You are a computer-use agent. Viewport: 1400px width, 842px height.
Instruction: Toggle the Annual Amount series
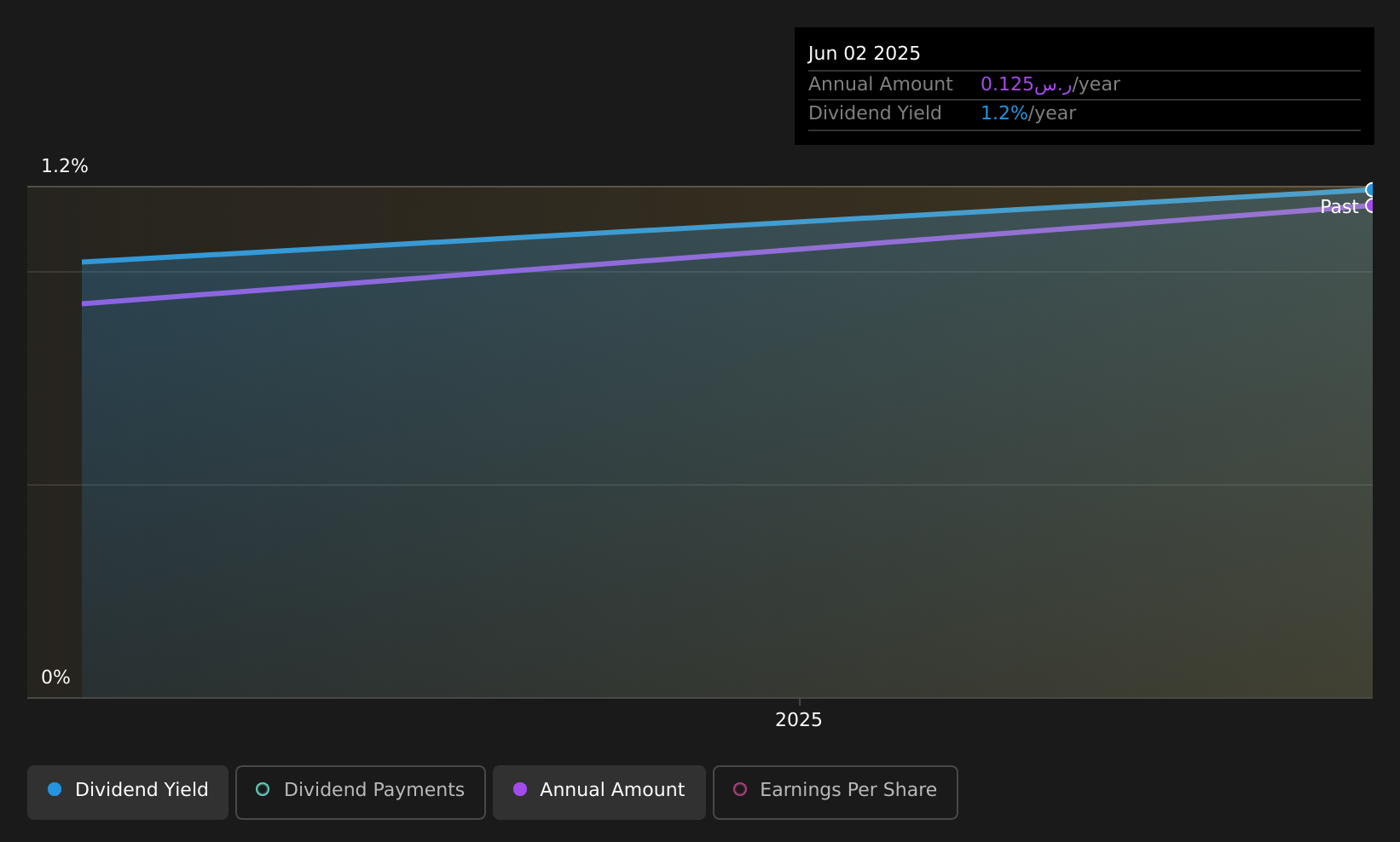point(599,792)
